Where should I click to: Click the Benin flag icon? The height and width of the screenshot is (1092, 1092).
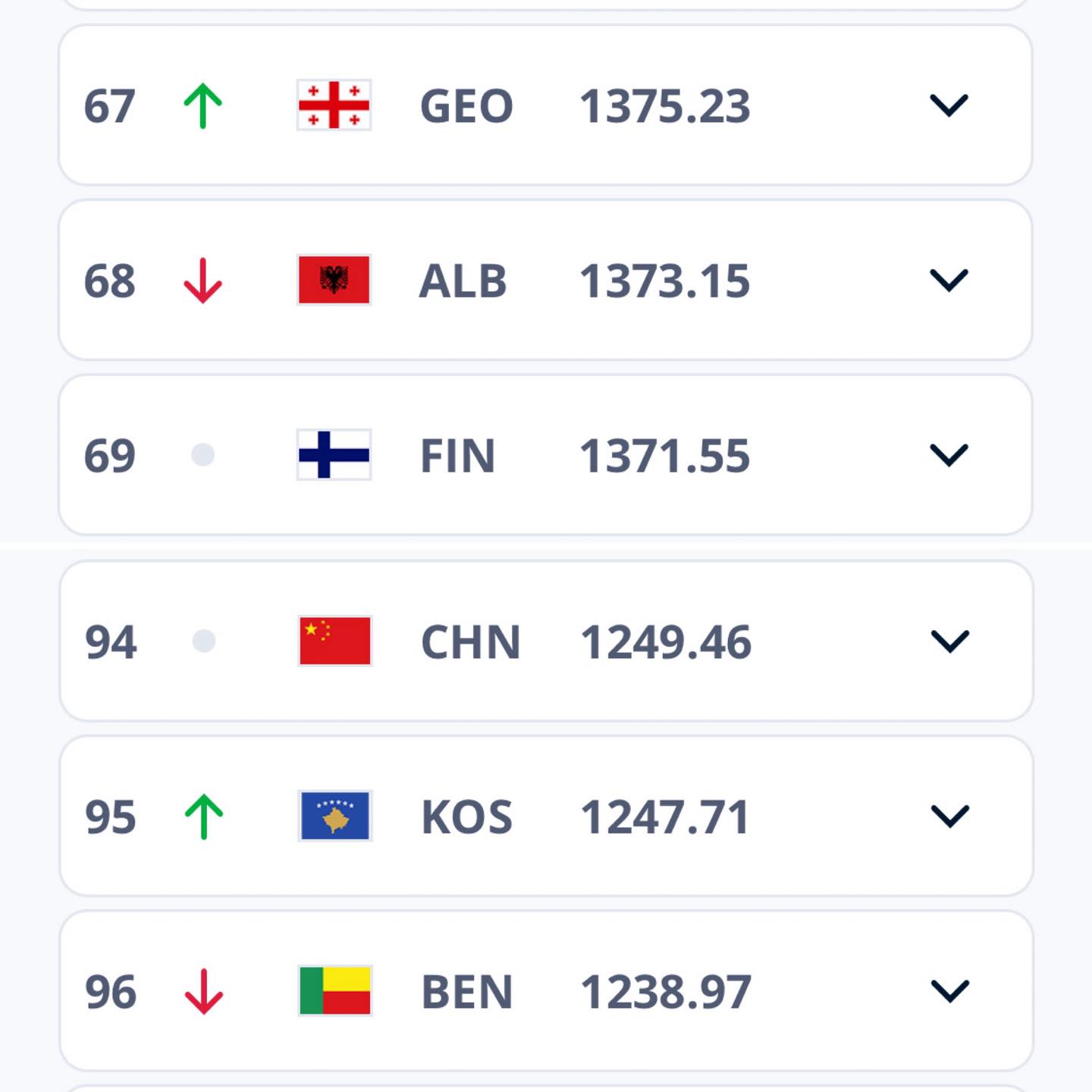pos(334,990)
